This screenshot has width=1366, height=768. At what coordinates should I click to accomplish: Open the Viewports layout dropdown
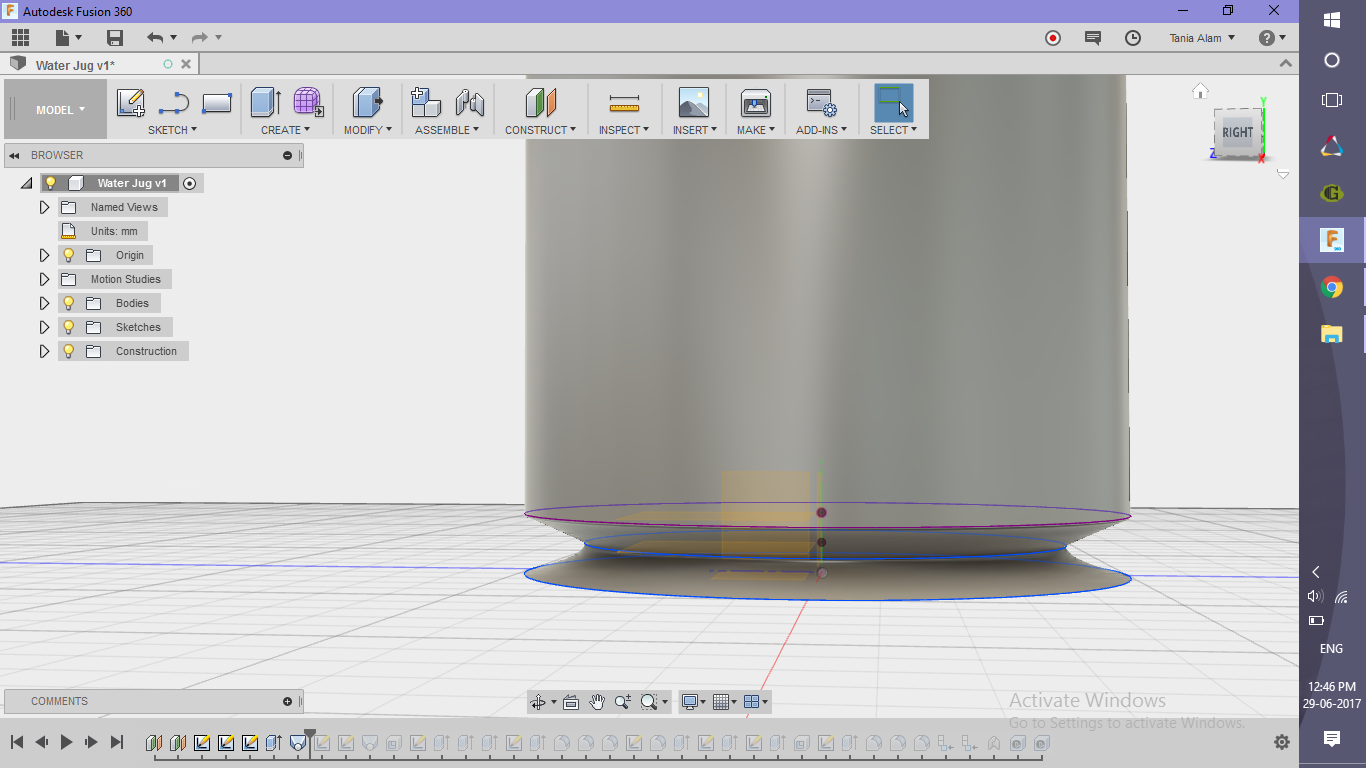click(x=757, y=702)
